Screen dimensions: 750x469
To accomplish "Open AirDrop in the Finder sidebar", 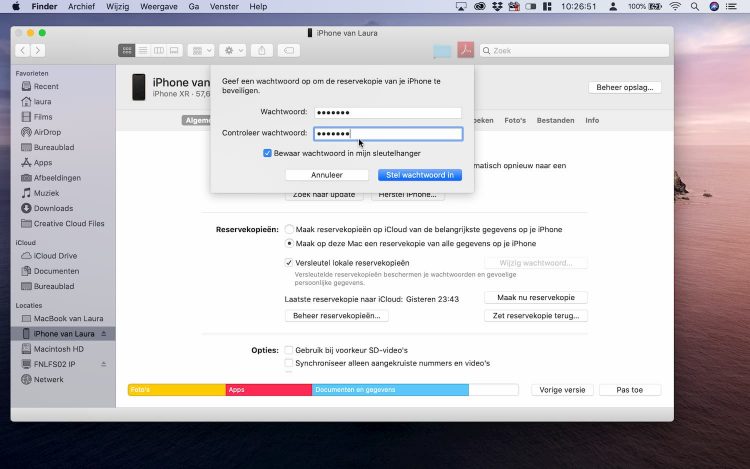I will pos(46,132).
